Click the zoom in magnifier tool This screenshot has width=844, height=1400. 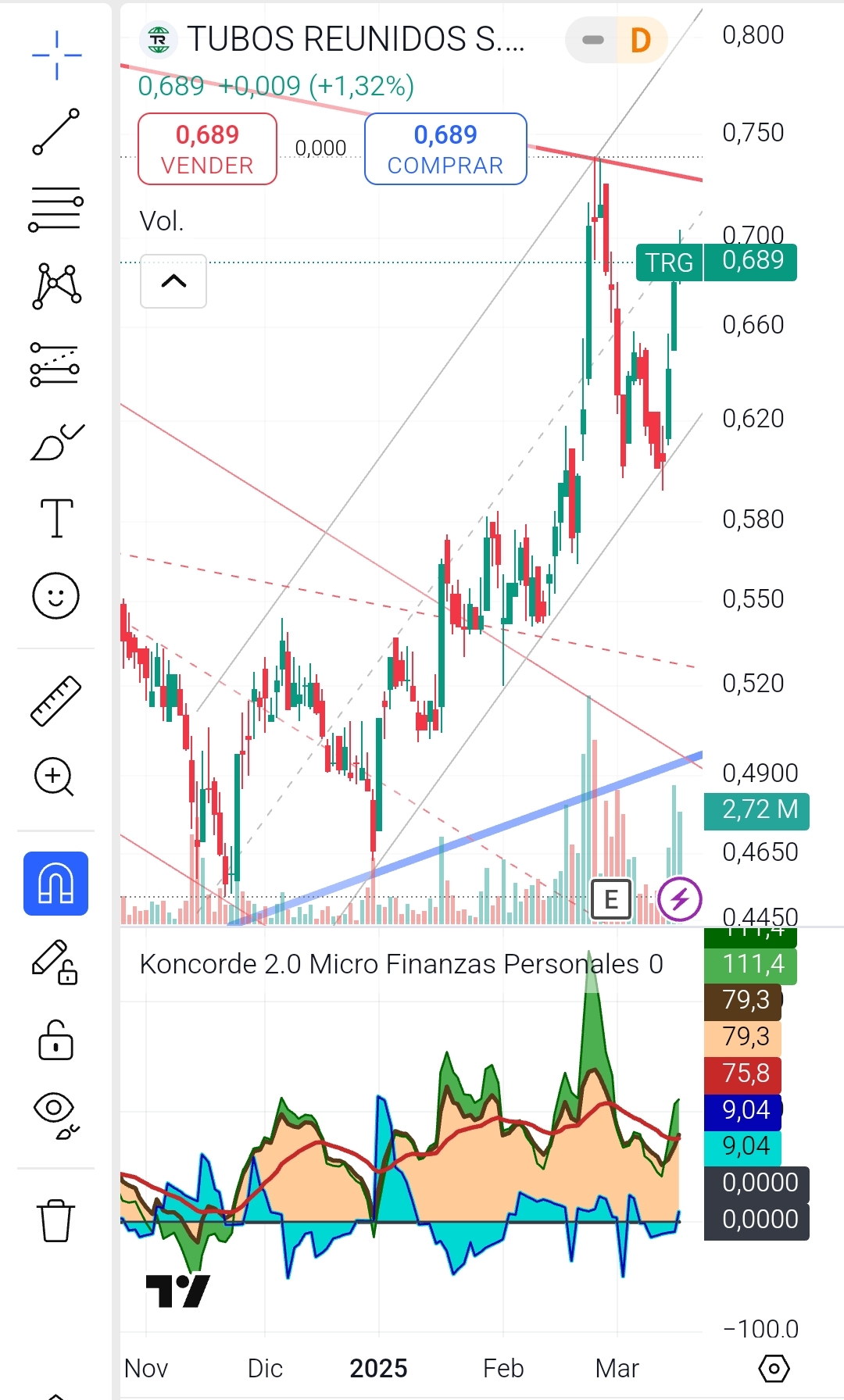[55, 777]
